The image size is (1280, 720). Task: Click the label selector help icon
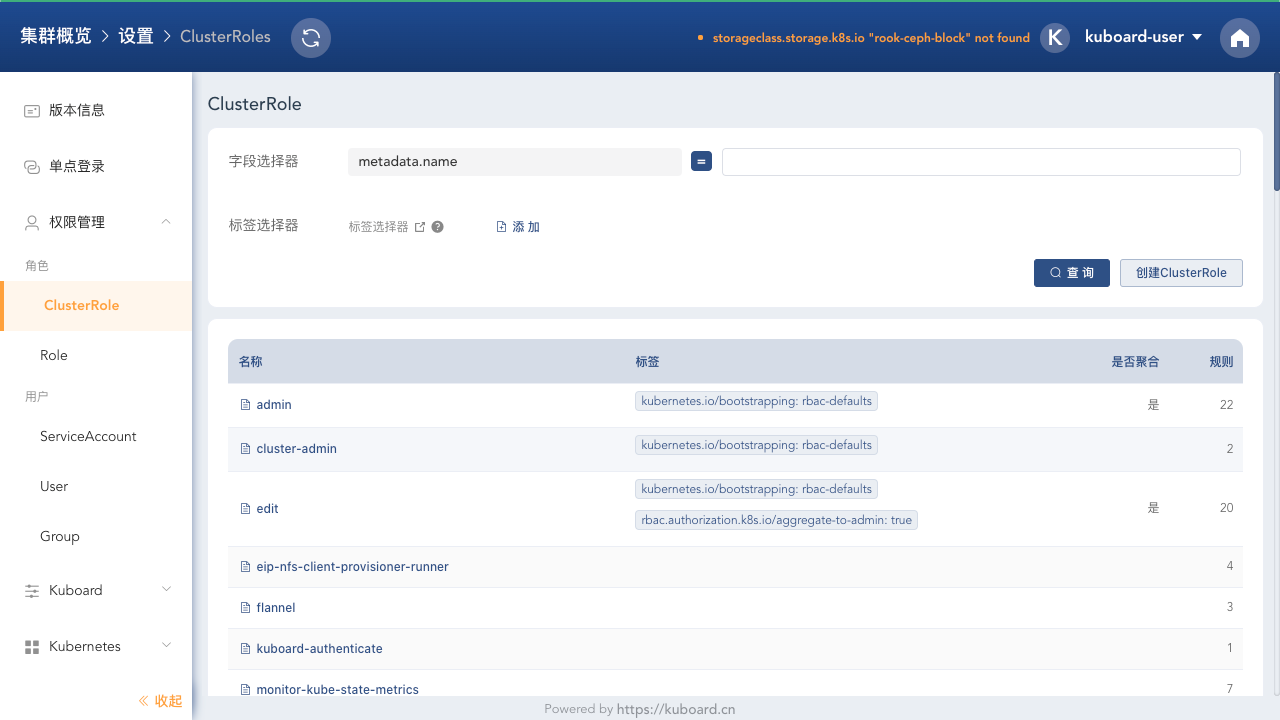pos(437,227)
